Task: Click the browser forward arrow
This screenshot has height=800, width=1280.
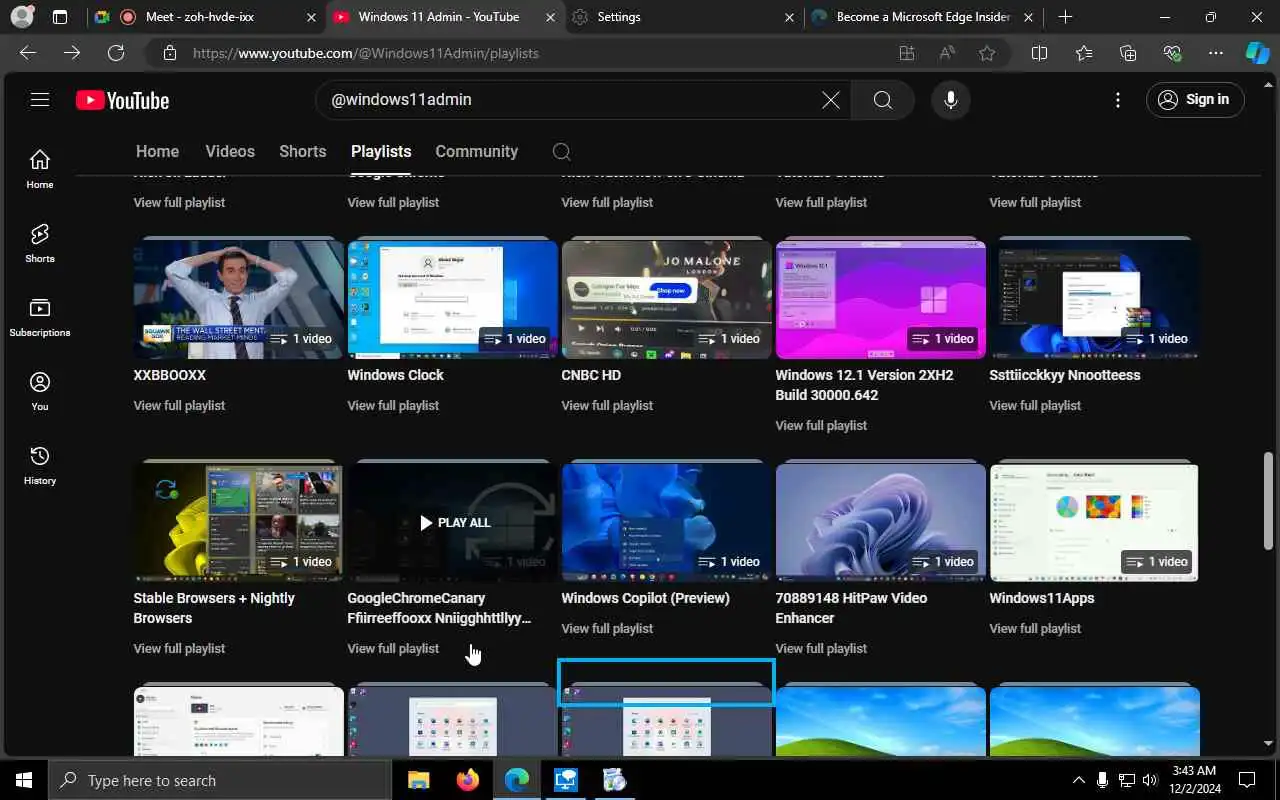Action: 72,53
